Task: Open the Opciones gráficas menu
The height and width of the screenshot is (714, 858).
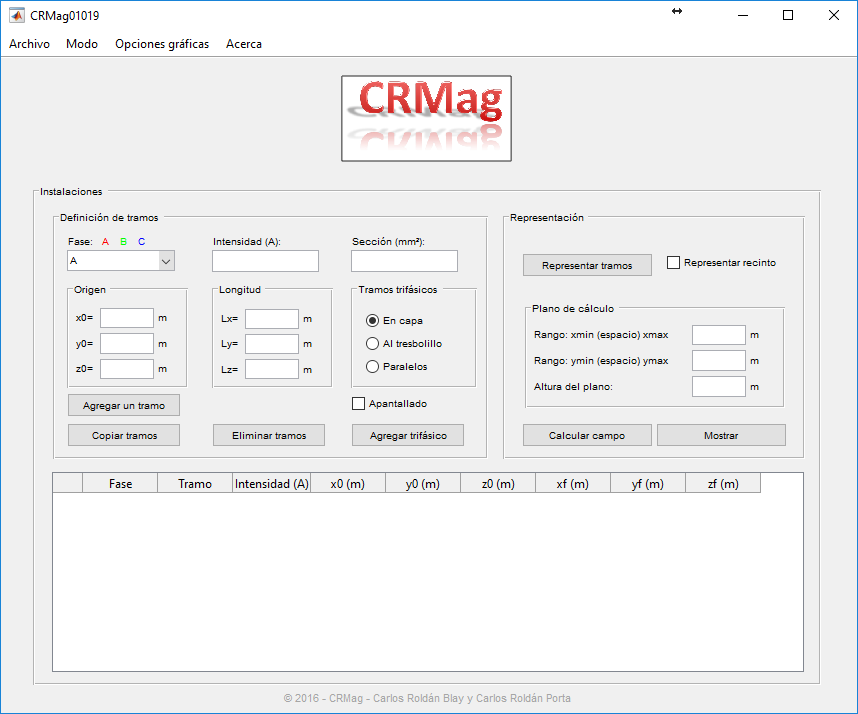Action: 162,44
